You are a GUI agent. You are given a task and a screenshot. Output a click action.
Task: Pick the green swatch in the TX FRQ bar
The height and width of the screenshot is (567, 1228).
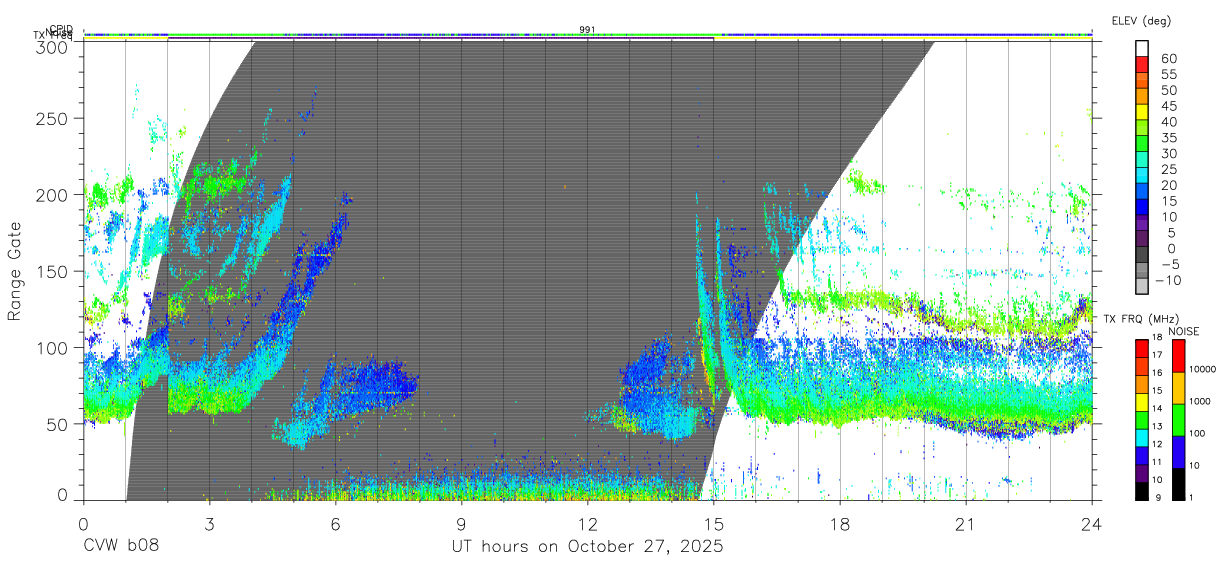(x=1142, y=420)
